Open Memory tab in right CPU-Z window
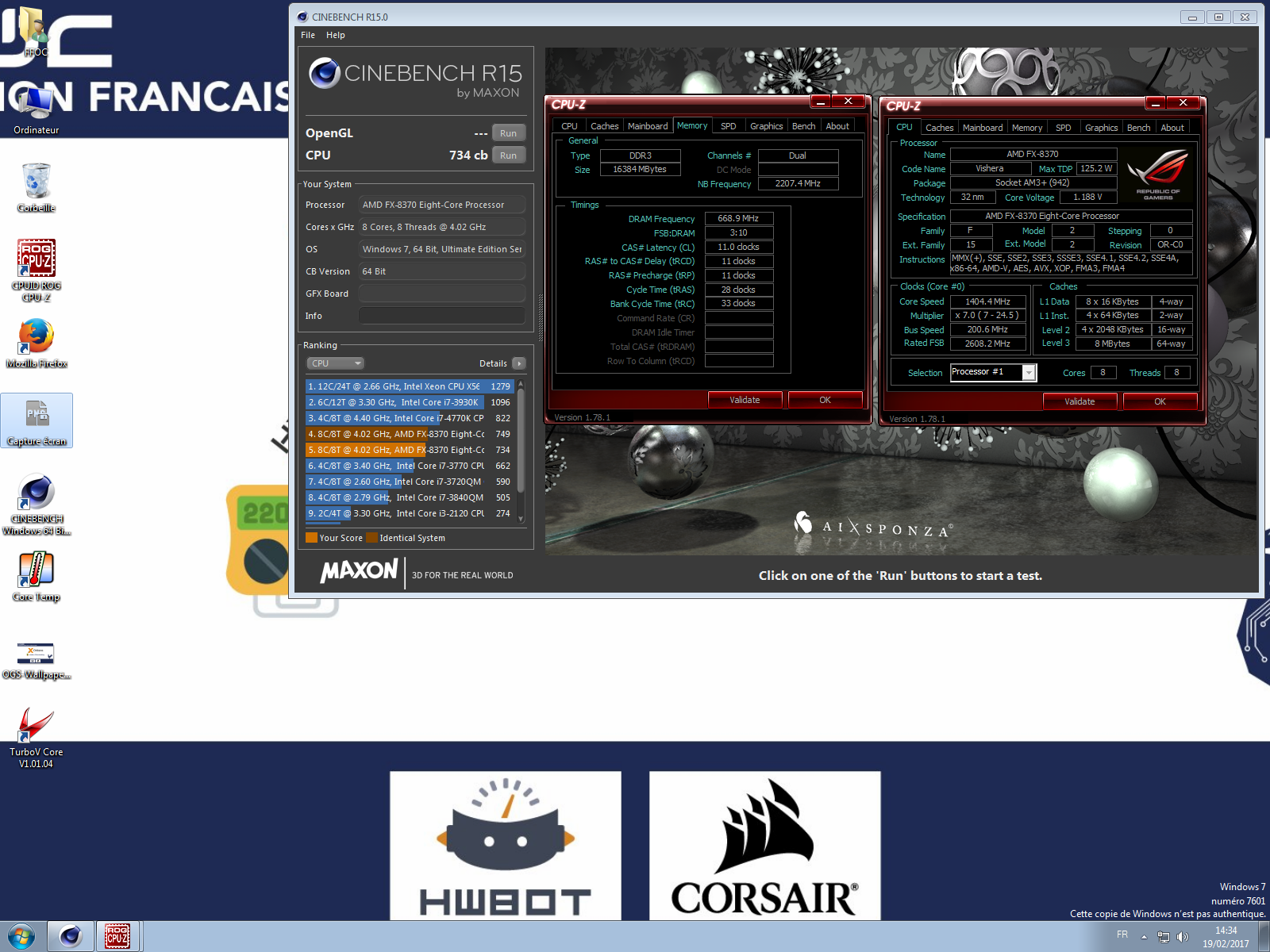1270x952 pixels. coord(1027,128)
